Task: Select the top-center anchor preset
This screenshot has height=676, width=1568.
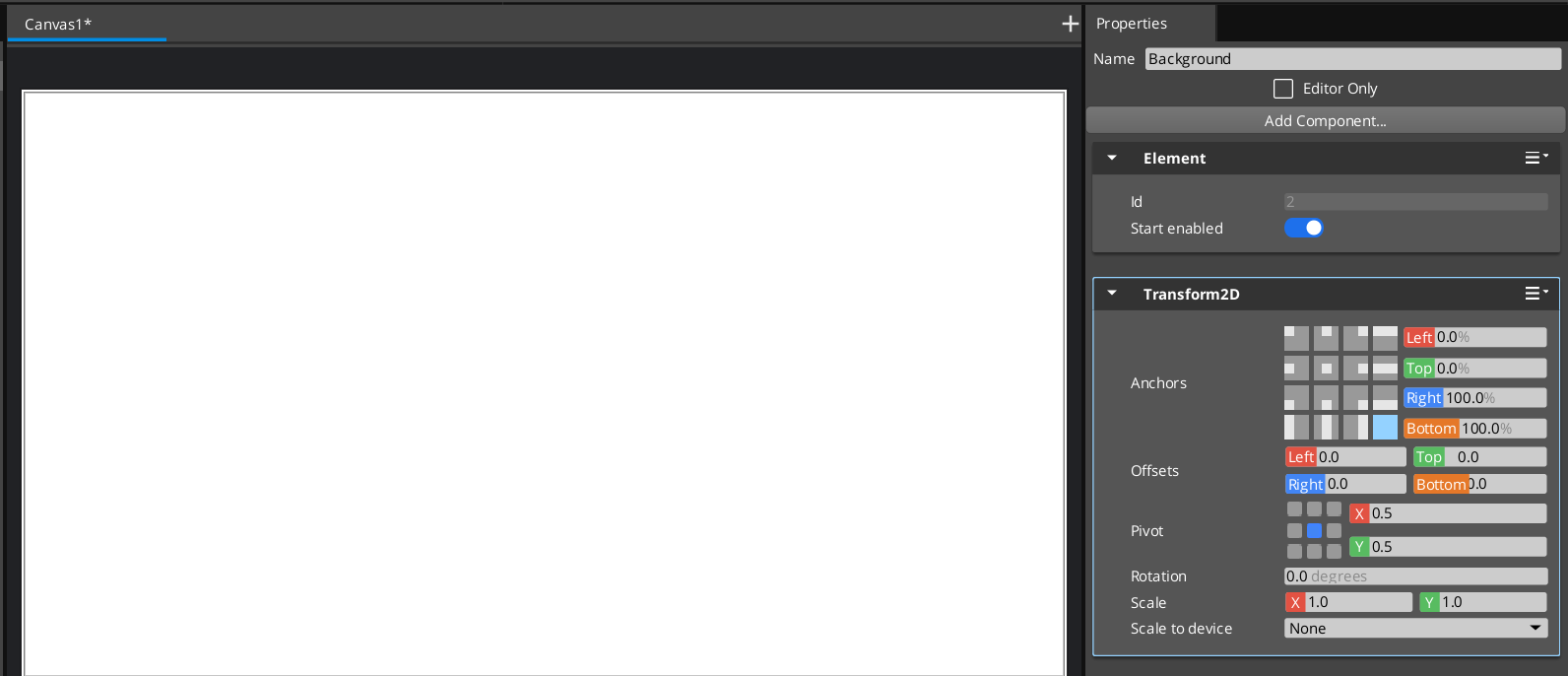Action: point(1326,338)
